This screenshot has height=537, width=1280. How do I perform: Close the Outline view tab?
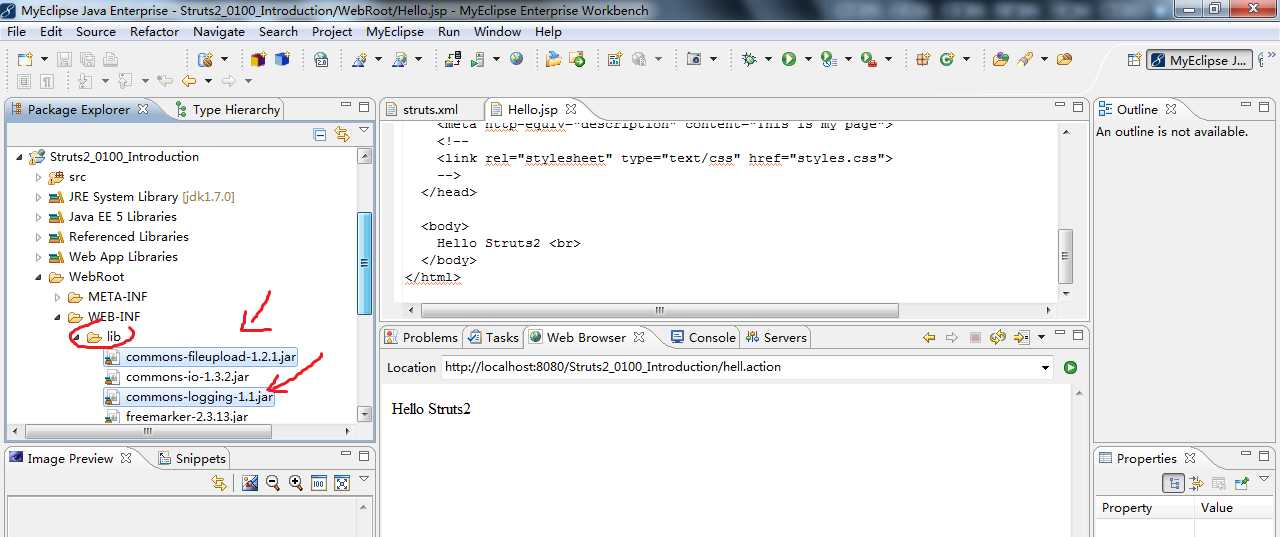[1171, 109]
